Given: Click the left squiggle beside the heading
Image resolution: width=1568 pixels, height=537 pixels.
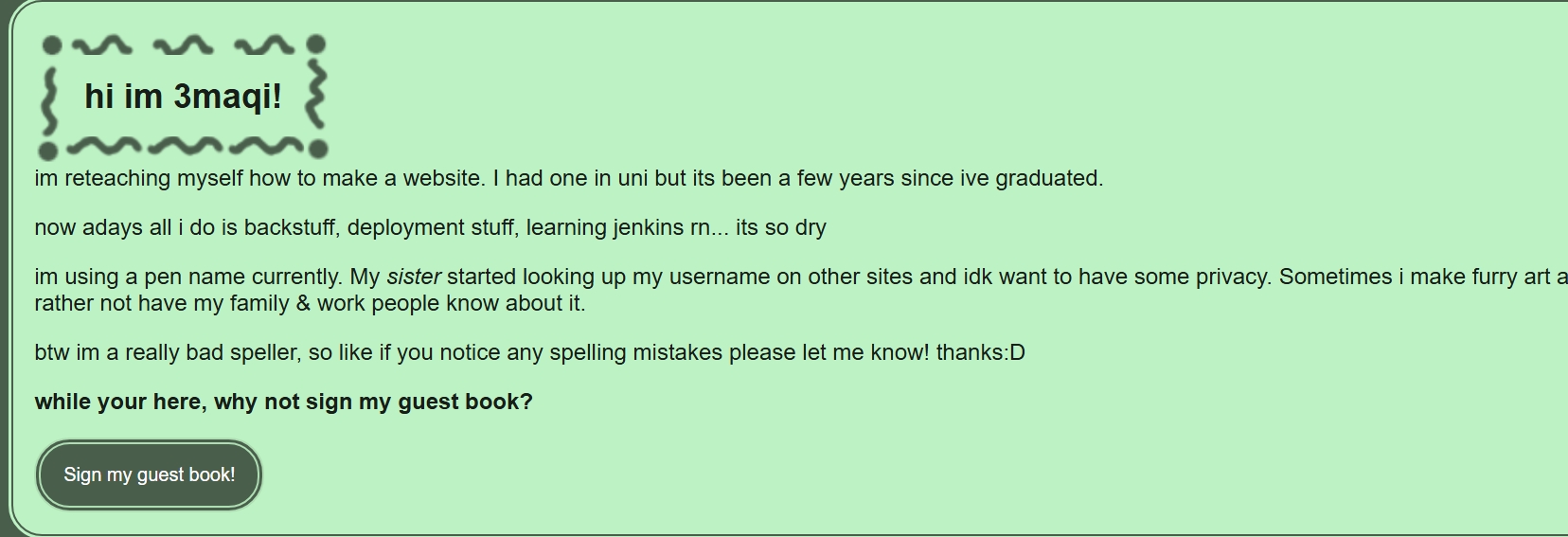Looking at the screenshot, I should [49, 97].
